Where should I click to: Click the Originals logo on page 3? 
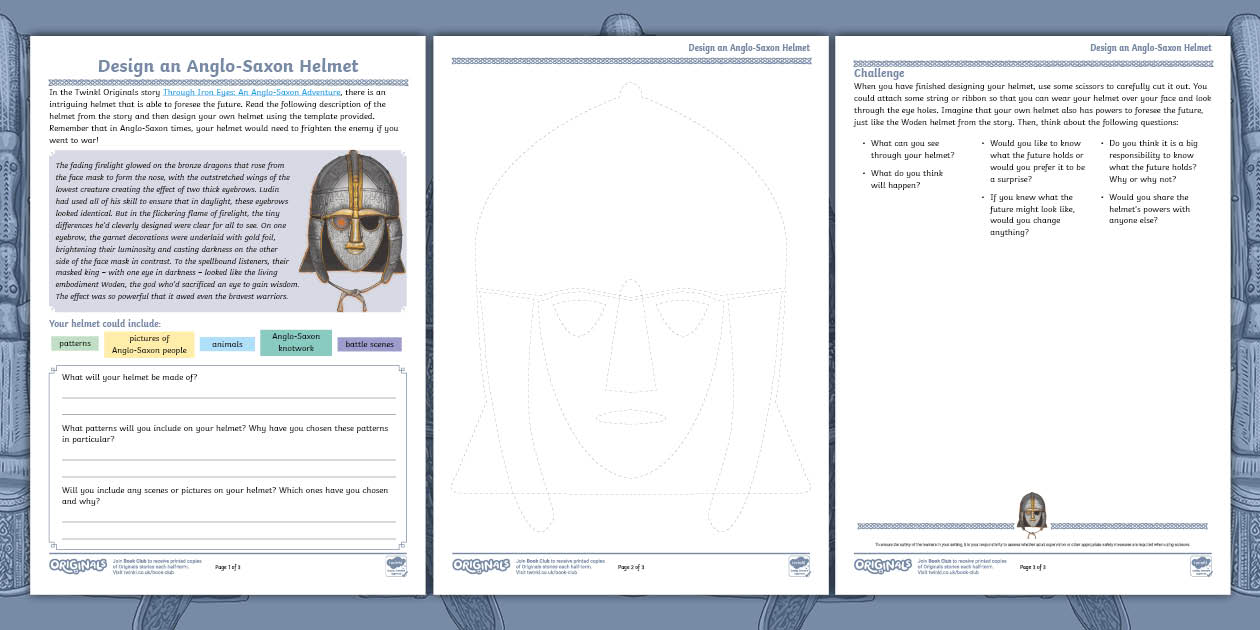click(x=882, y=565)
